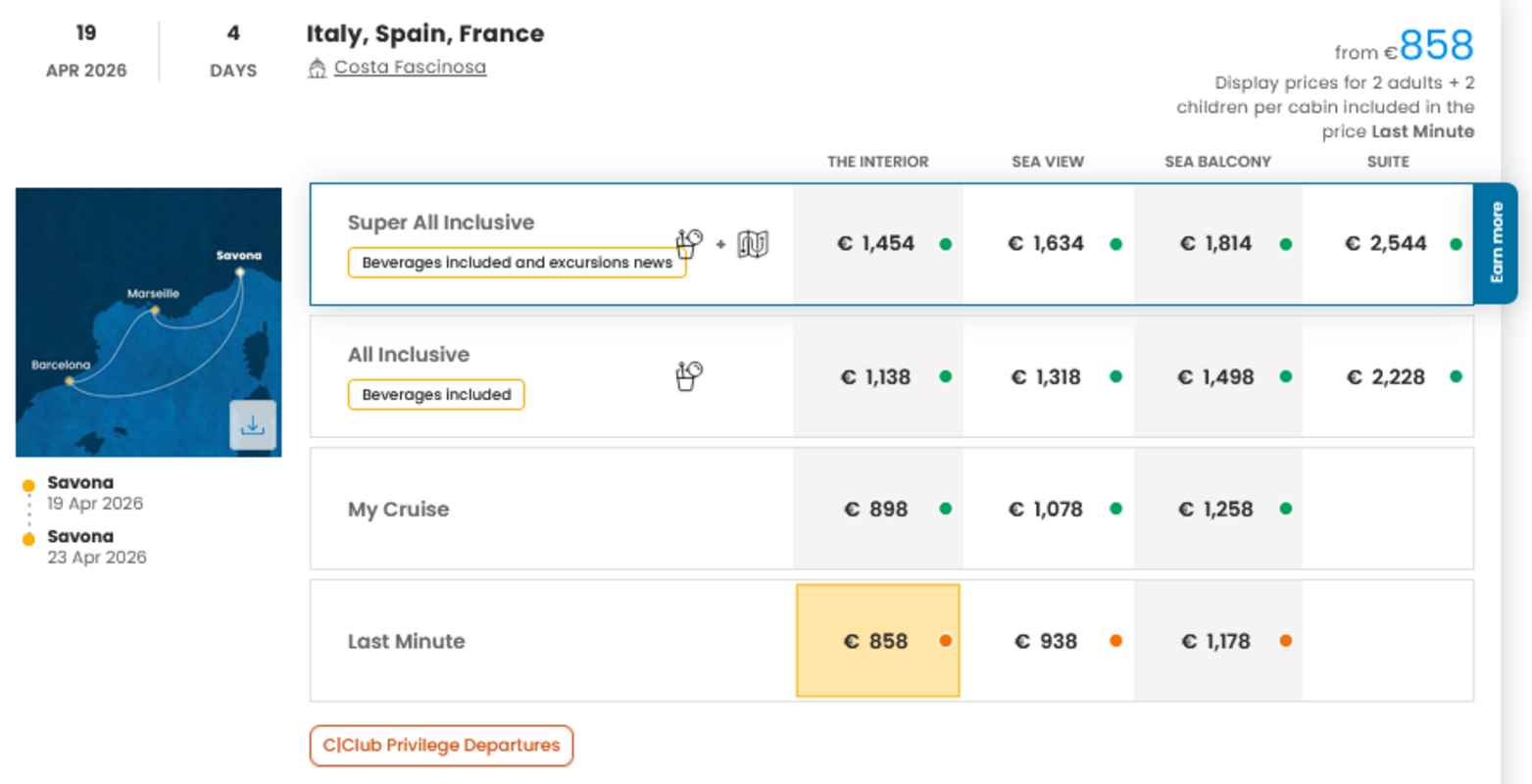This screenshot has height=784, width=1532.
Task: Click the Beverages included badge
Action: [436, 395]
